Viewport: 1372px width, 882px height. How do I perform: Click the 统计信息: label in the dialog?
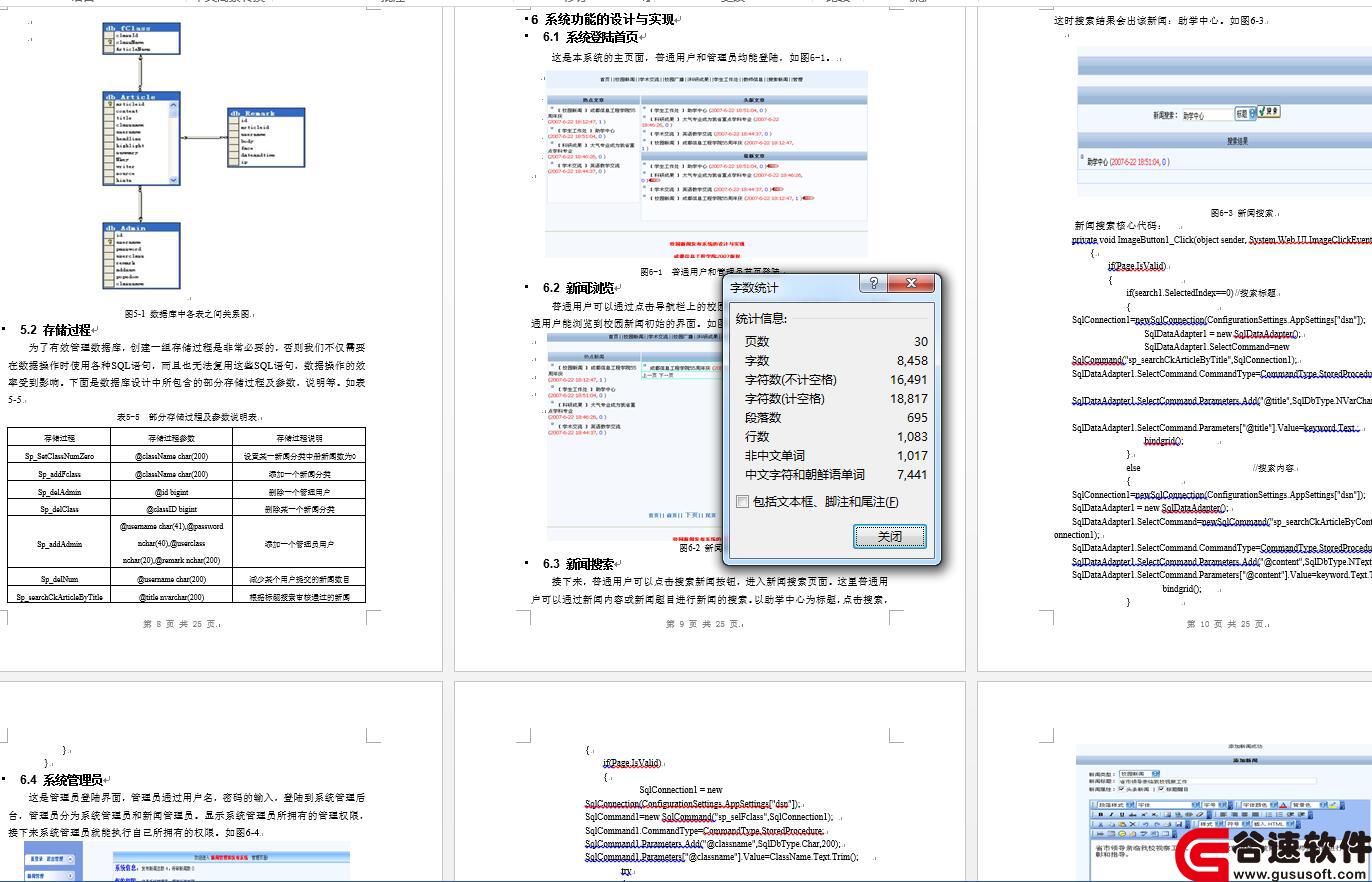point(762,319)
